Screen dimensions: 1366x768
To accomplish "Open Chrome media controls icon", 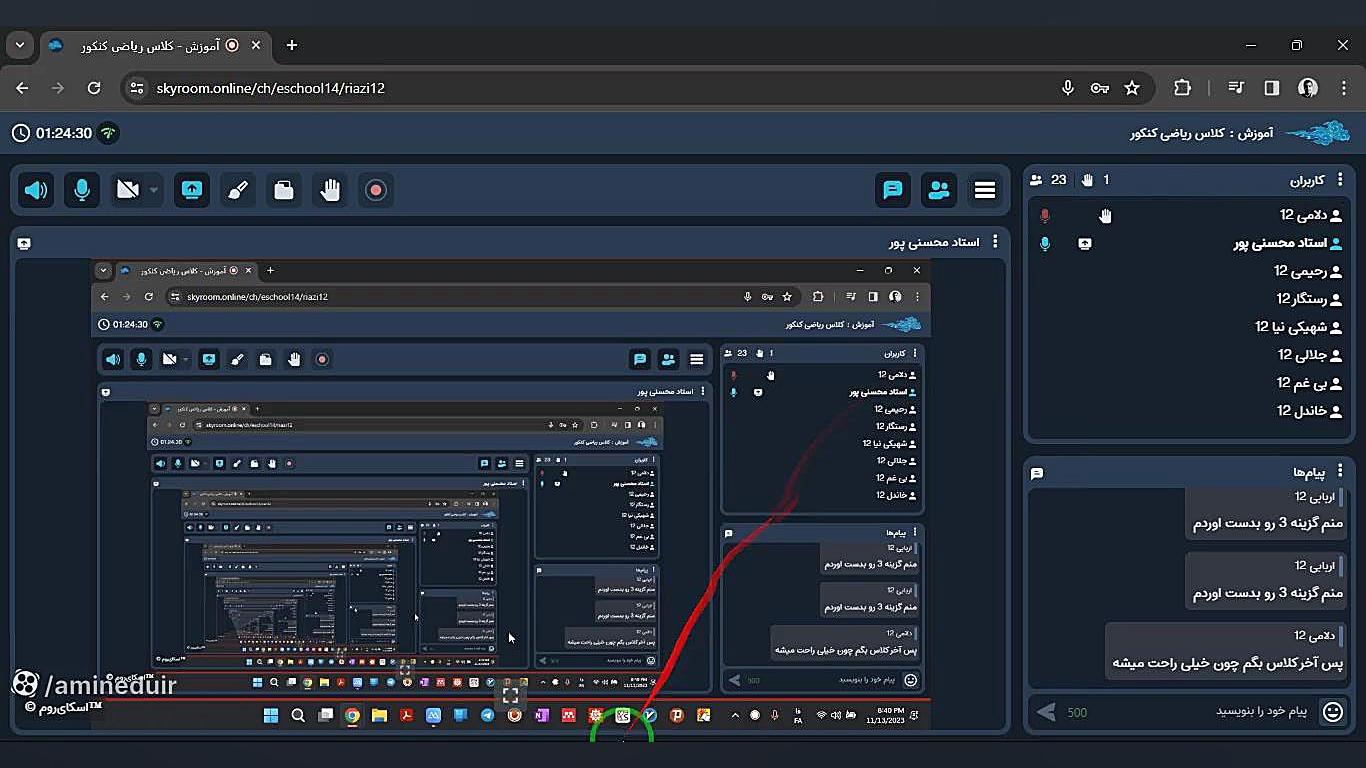I will click(1237, 88).
